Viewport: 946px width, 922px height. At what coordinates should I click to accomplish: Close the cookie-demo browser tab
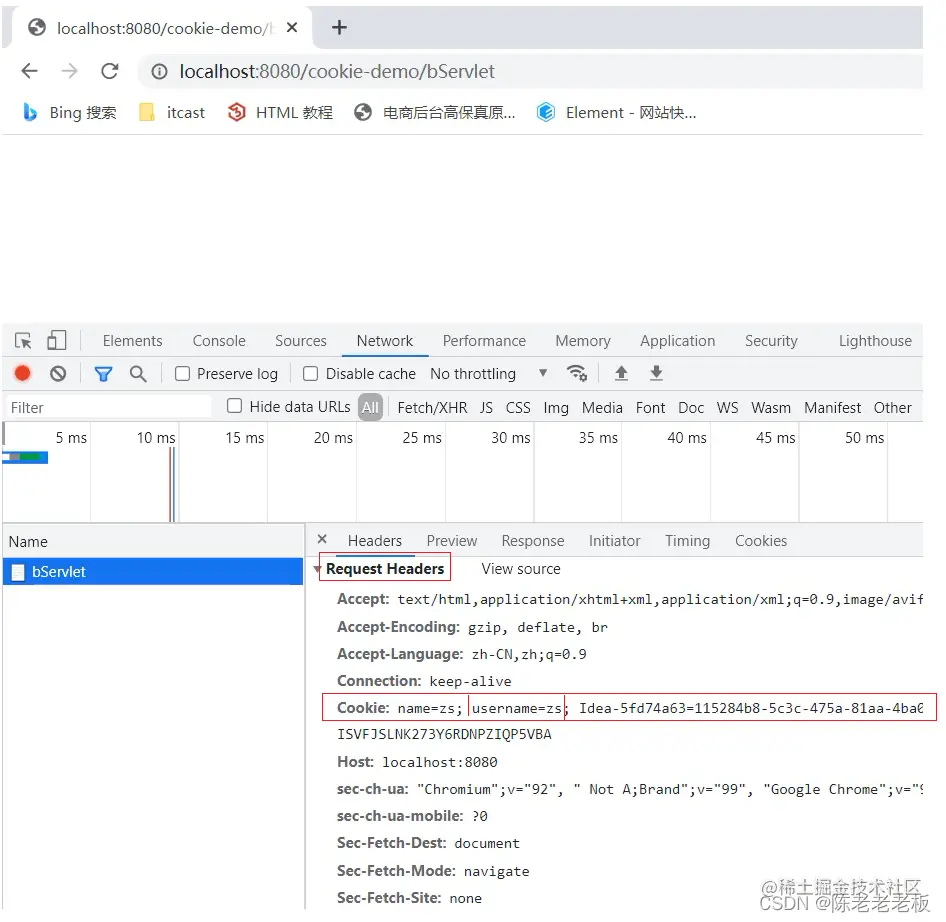tap(292, 27)
